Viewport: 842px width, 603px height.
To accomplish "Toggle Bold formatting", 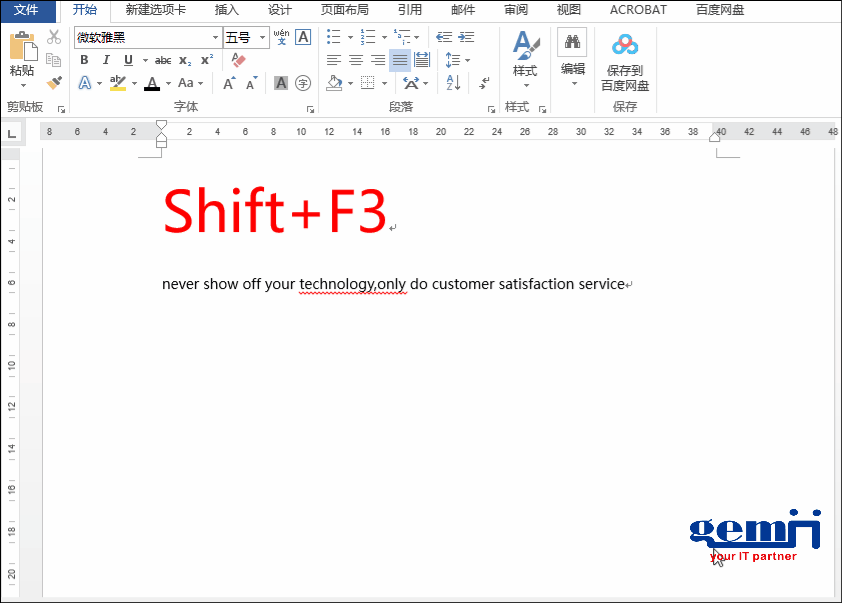I will (84, 59).
